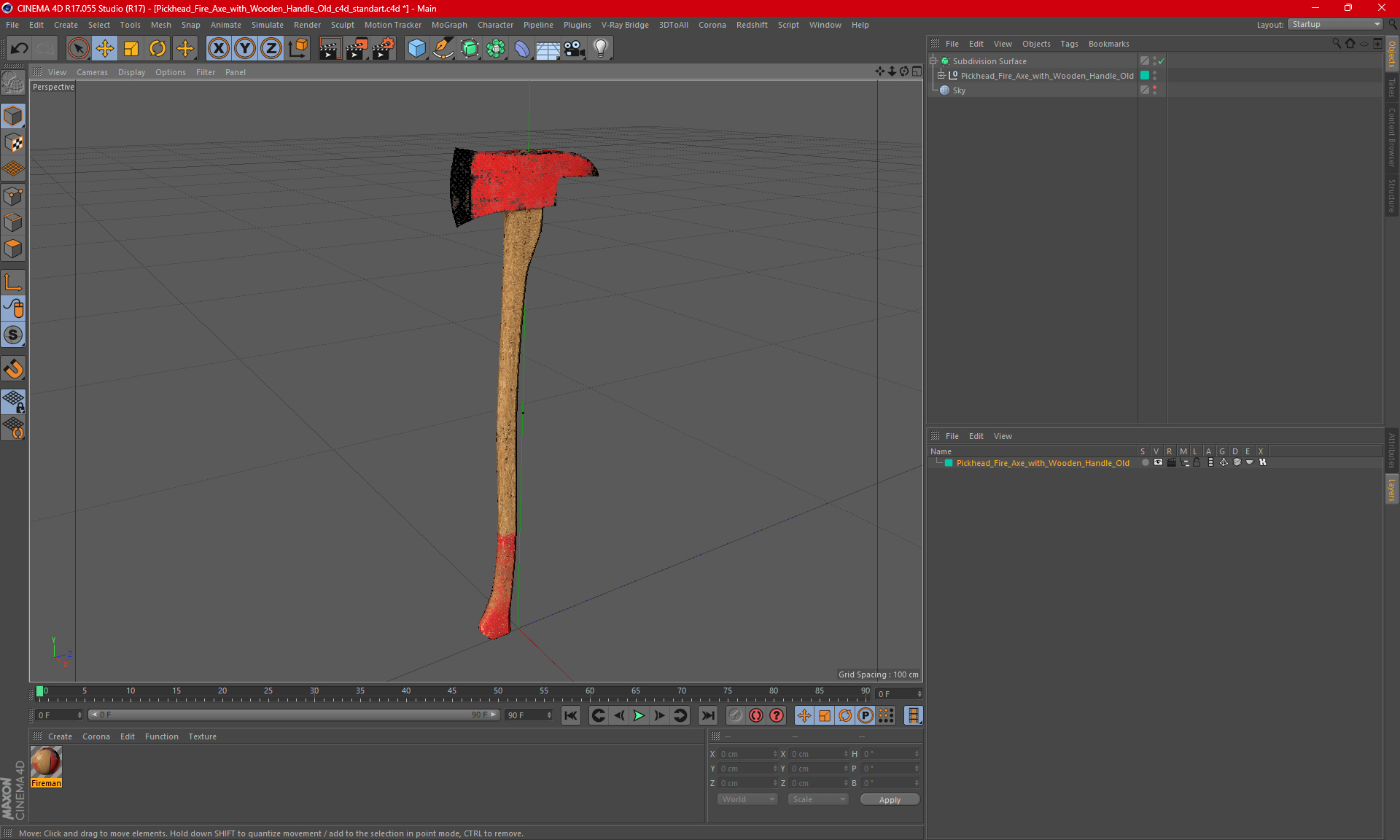The image size is (1400, 840).
Task: Add a Cube primitive object
Action: [x=416, y=49]
